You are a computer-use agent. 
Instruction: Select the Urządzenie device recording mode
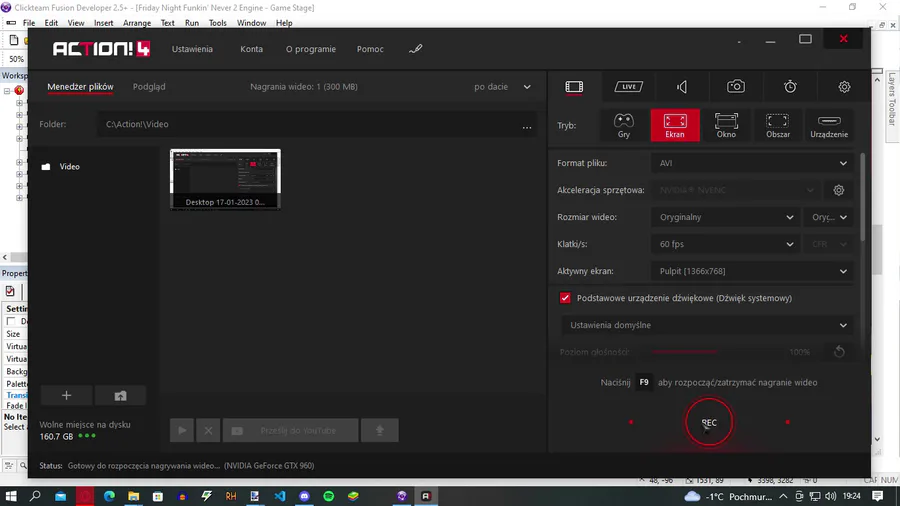coord(829,125)
